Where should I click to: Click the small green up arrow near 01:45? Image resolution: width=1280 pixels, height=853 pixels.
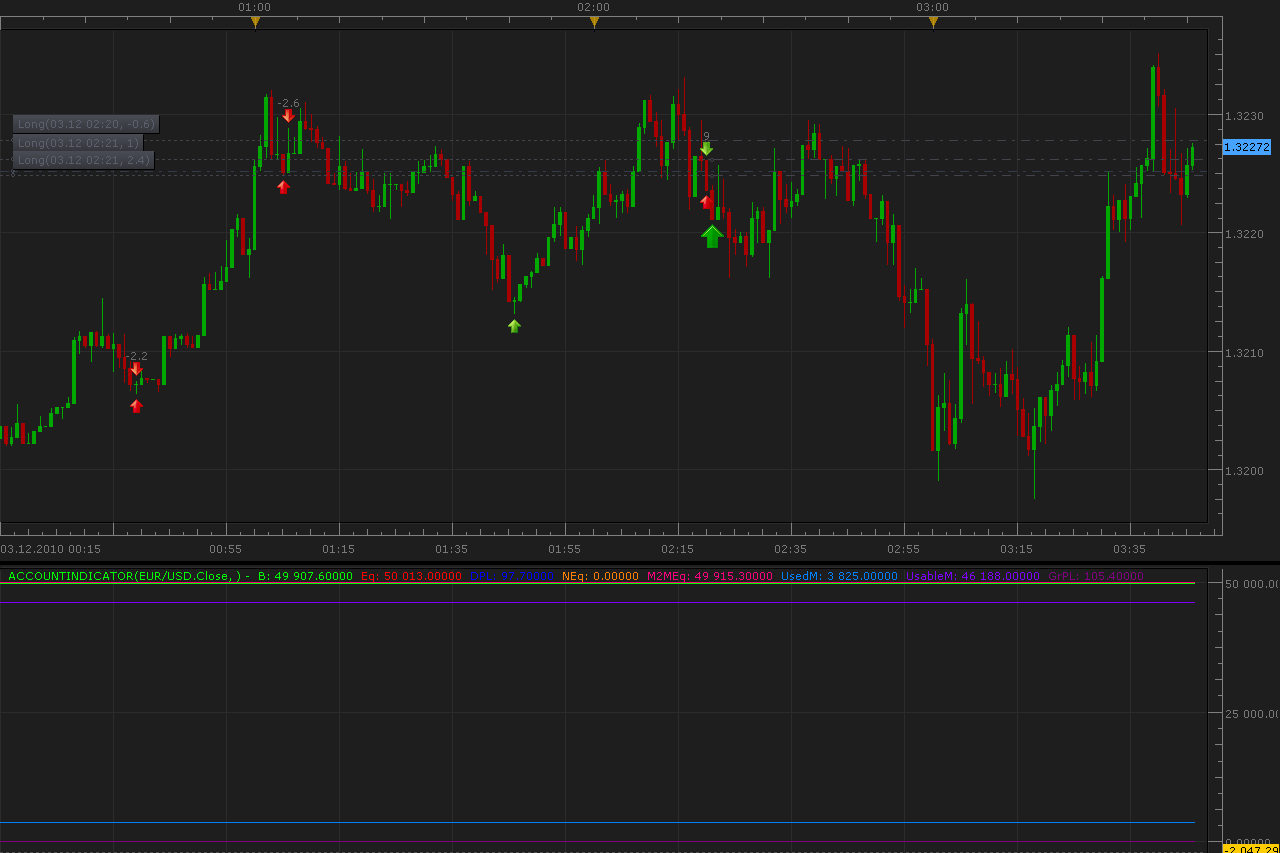click(514, 326)
